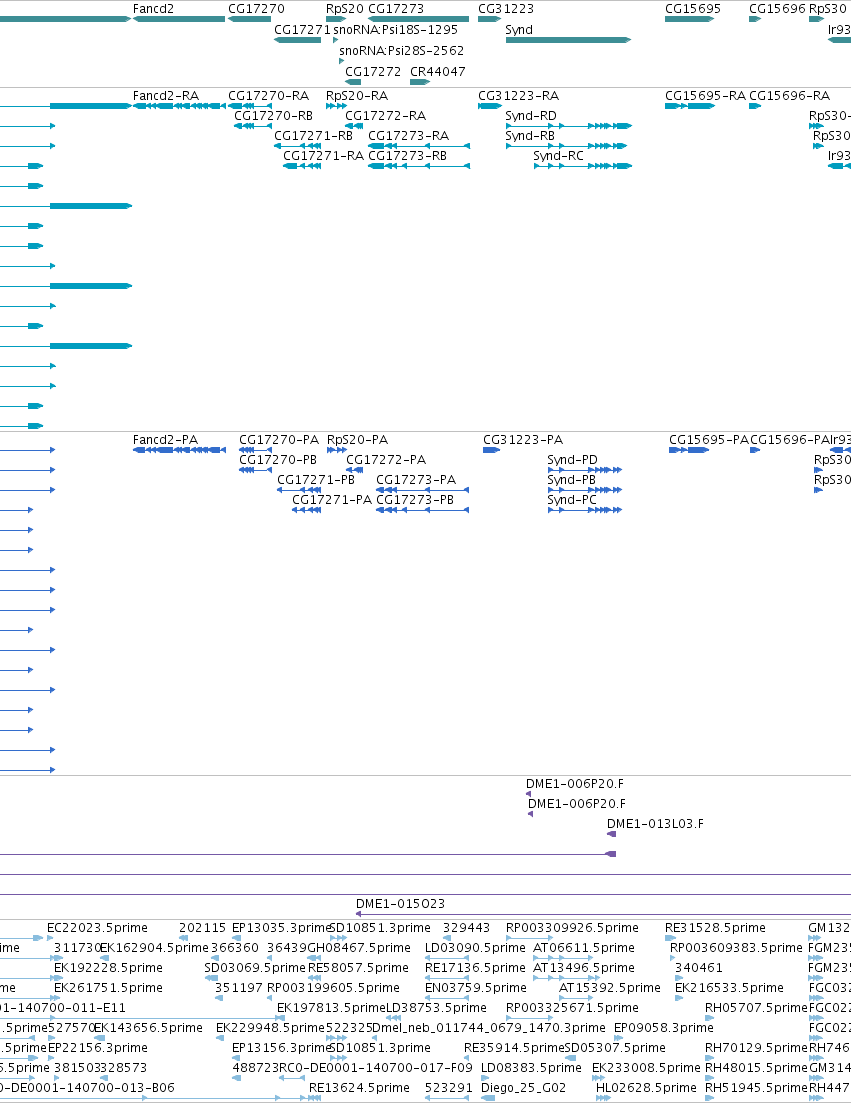The height and width of the screenshot is (1103, 851).
Task: Select the RpS20-RA transcript label
Action: point(357,96)
